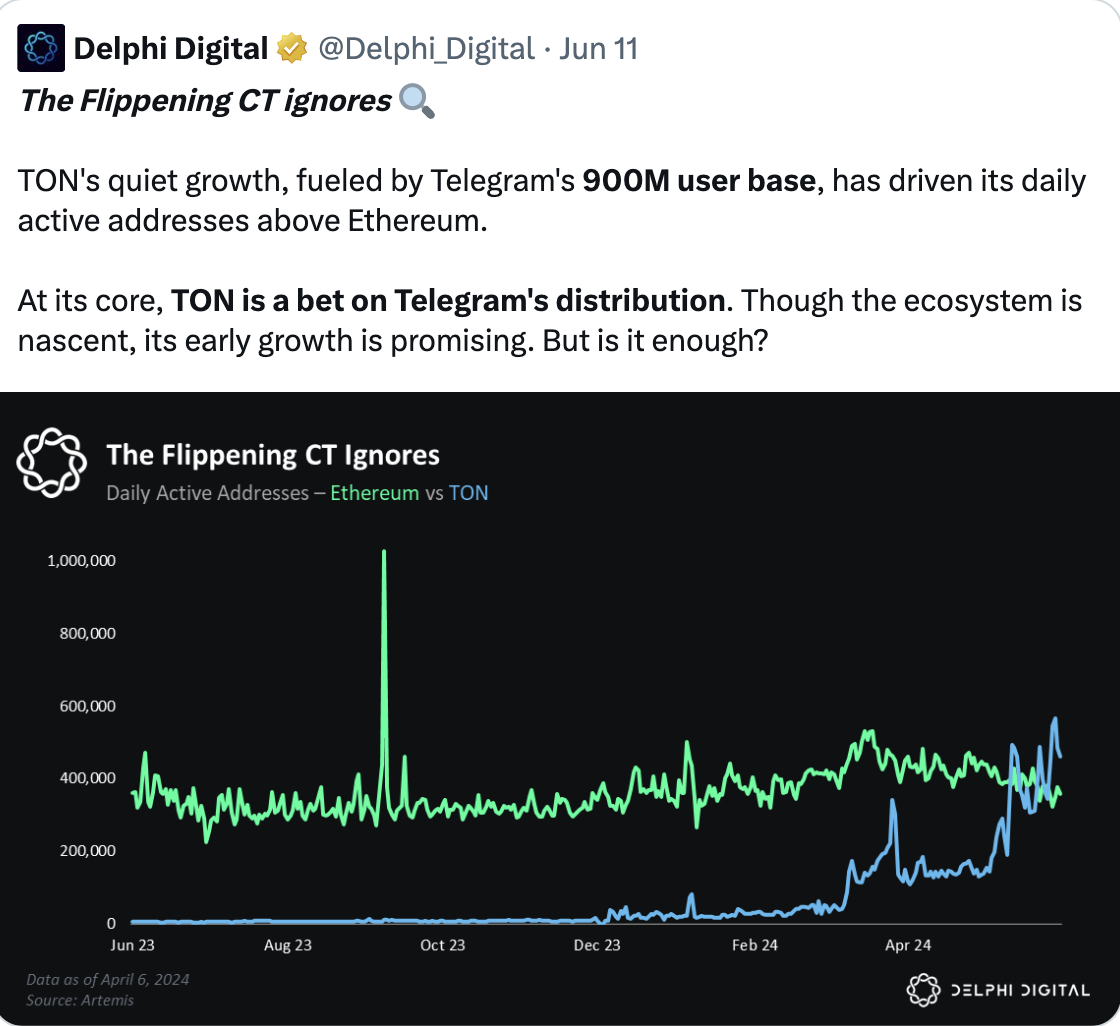
Task: Click the Apr 24 x-axis label
Action: tap(908, 945)
